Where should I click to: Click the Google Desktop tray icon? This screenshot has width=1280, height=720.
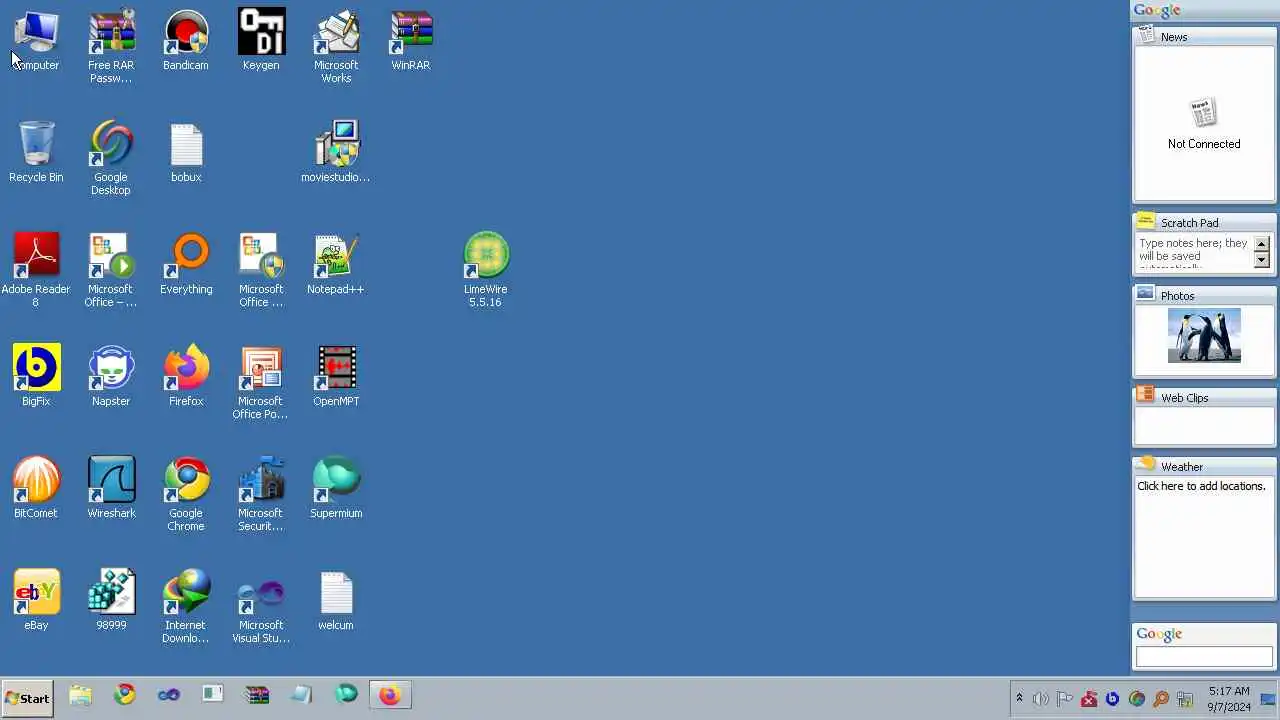point(1137,699)
